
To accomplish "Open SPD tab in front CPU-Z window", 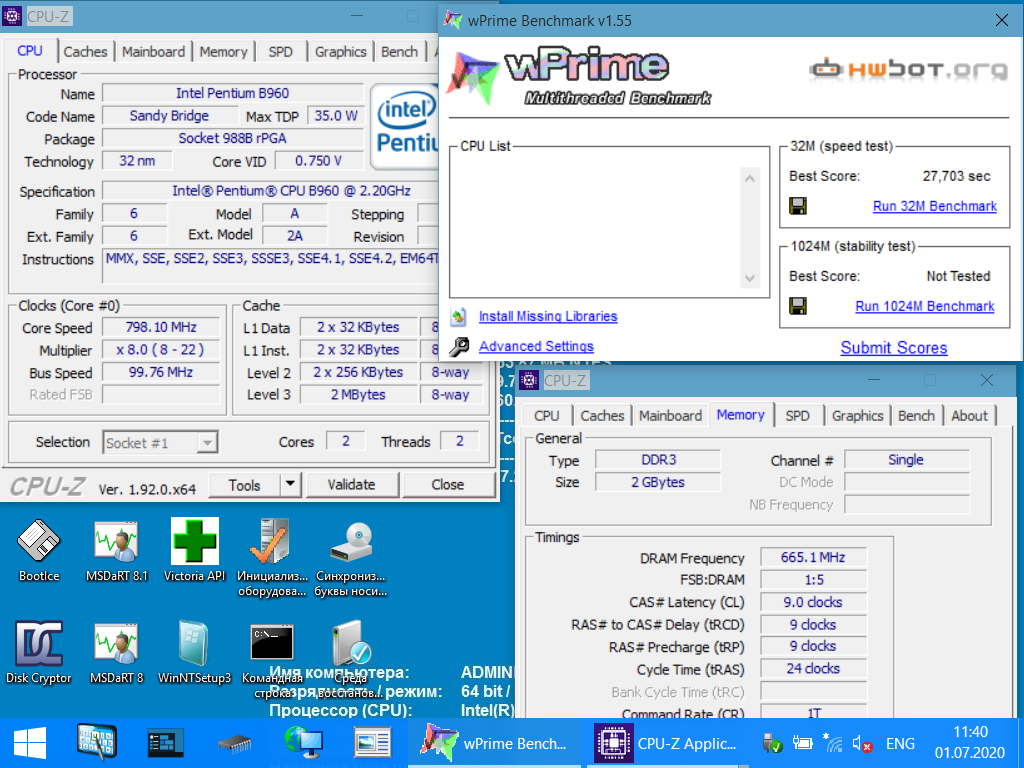I will 281,52.
